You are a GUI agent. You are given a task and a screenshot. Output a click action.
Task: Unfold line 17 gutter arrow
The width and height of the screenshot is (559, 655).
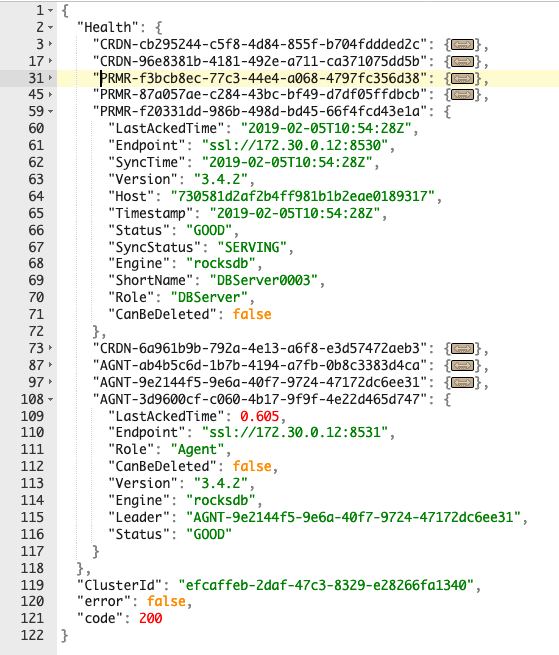[x=51, y=61]
